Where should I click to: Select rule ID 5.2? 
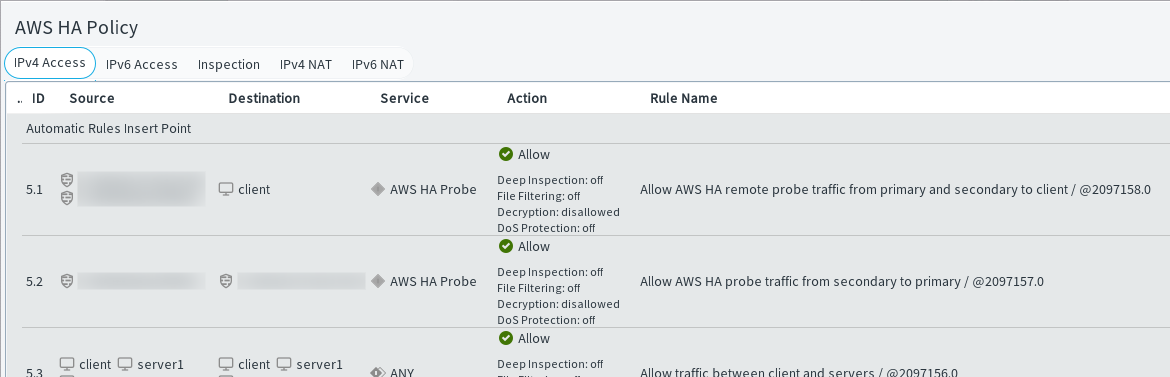tap(34, 281)
